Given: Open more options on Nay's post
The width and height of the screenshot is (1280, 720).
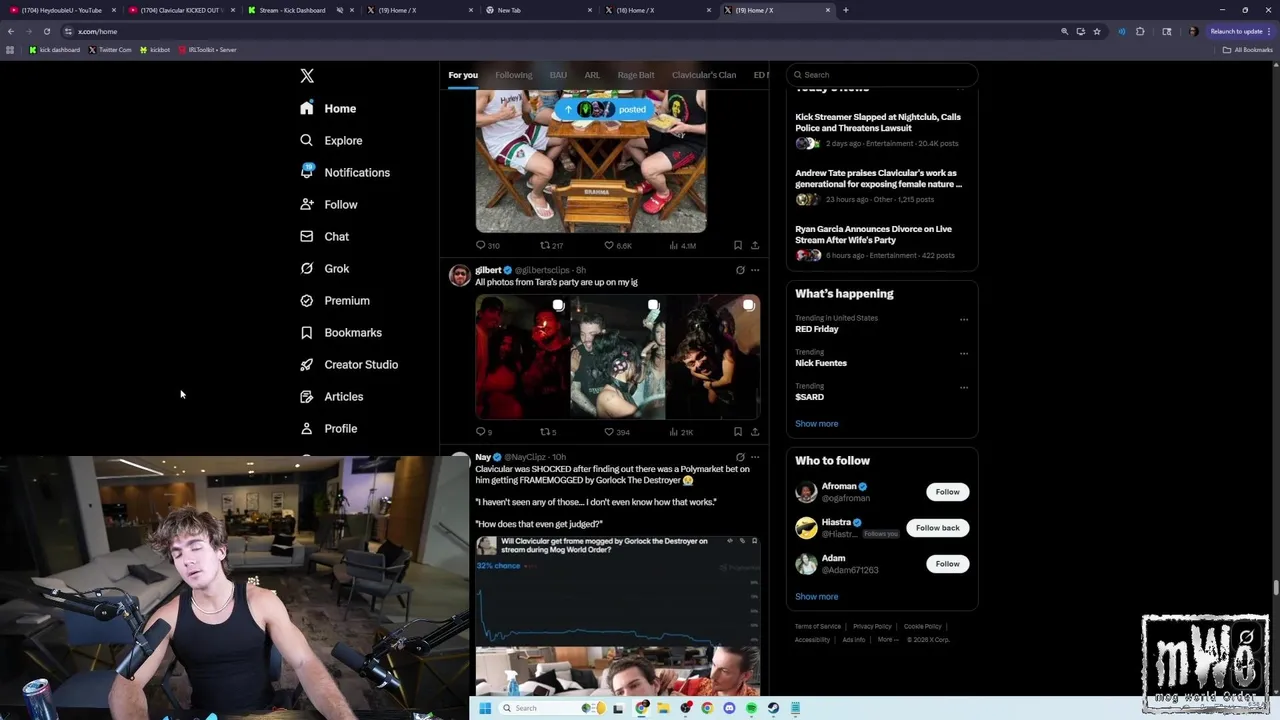Looking at the screenshot, I should click(755, 457).
